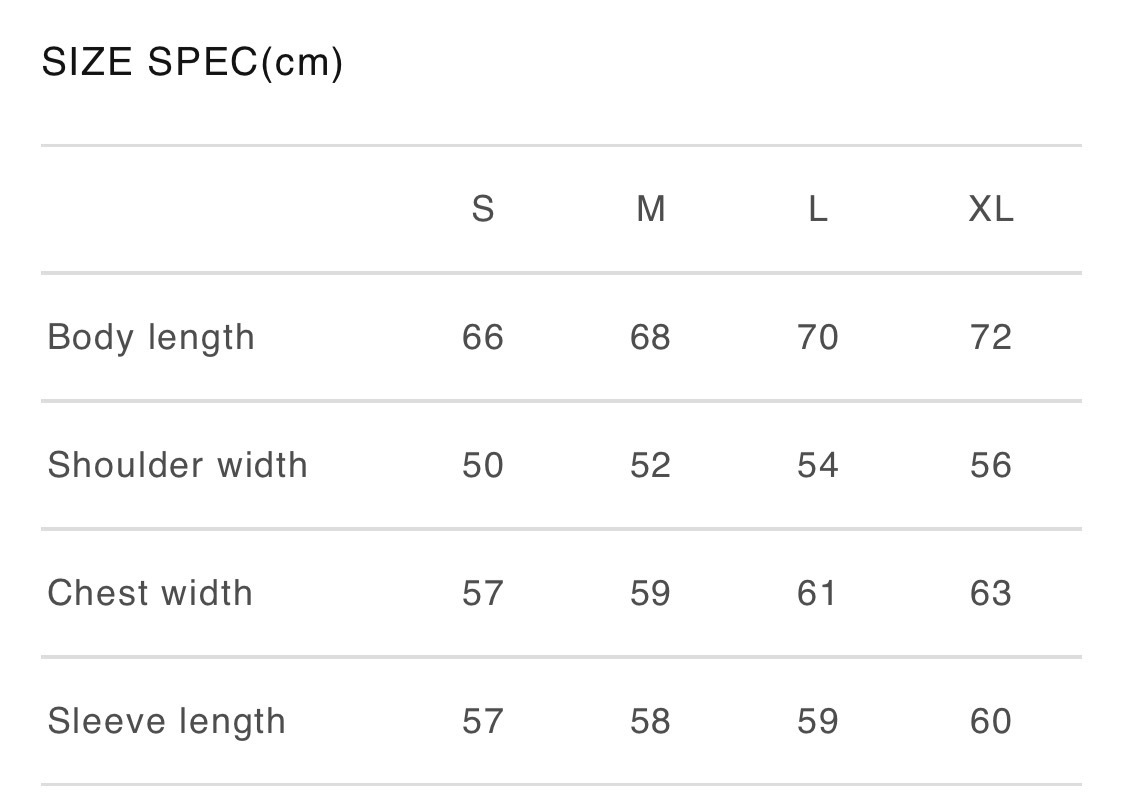Click the Sleeve length row label
This screenshot has width=1142, height=805.
[167, 722]
